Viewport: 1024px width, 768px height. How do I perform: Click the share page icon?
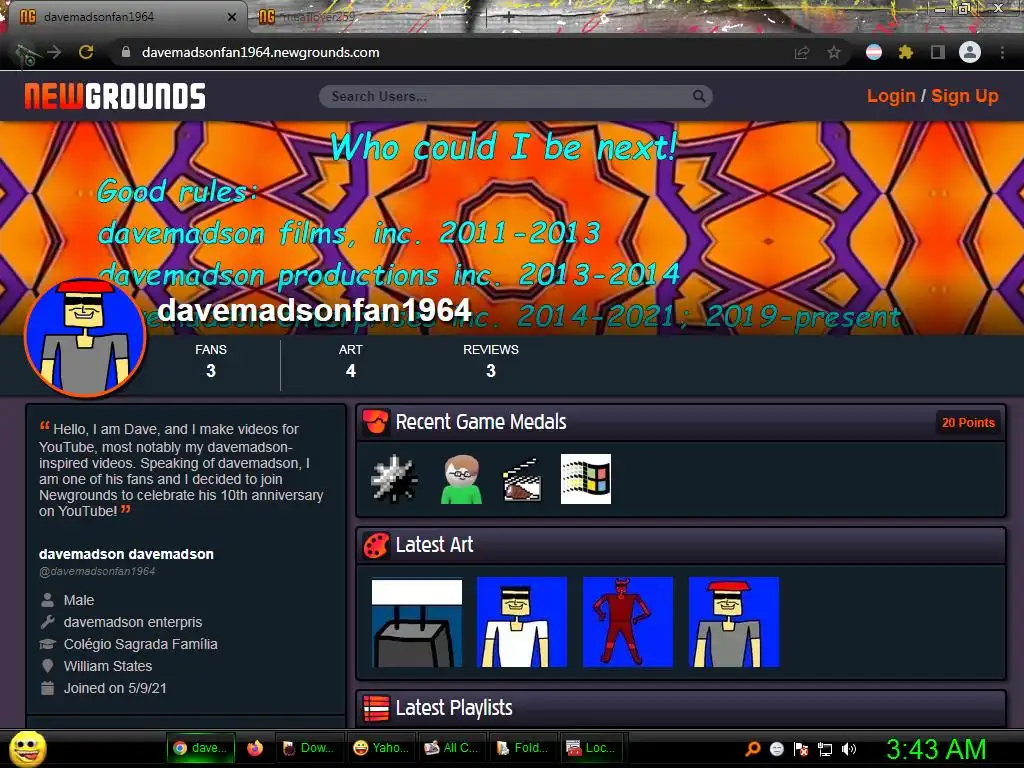point(801,53)
